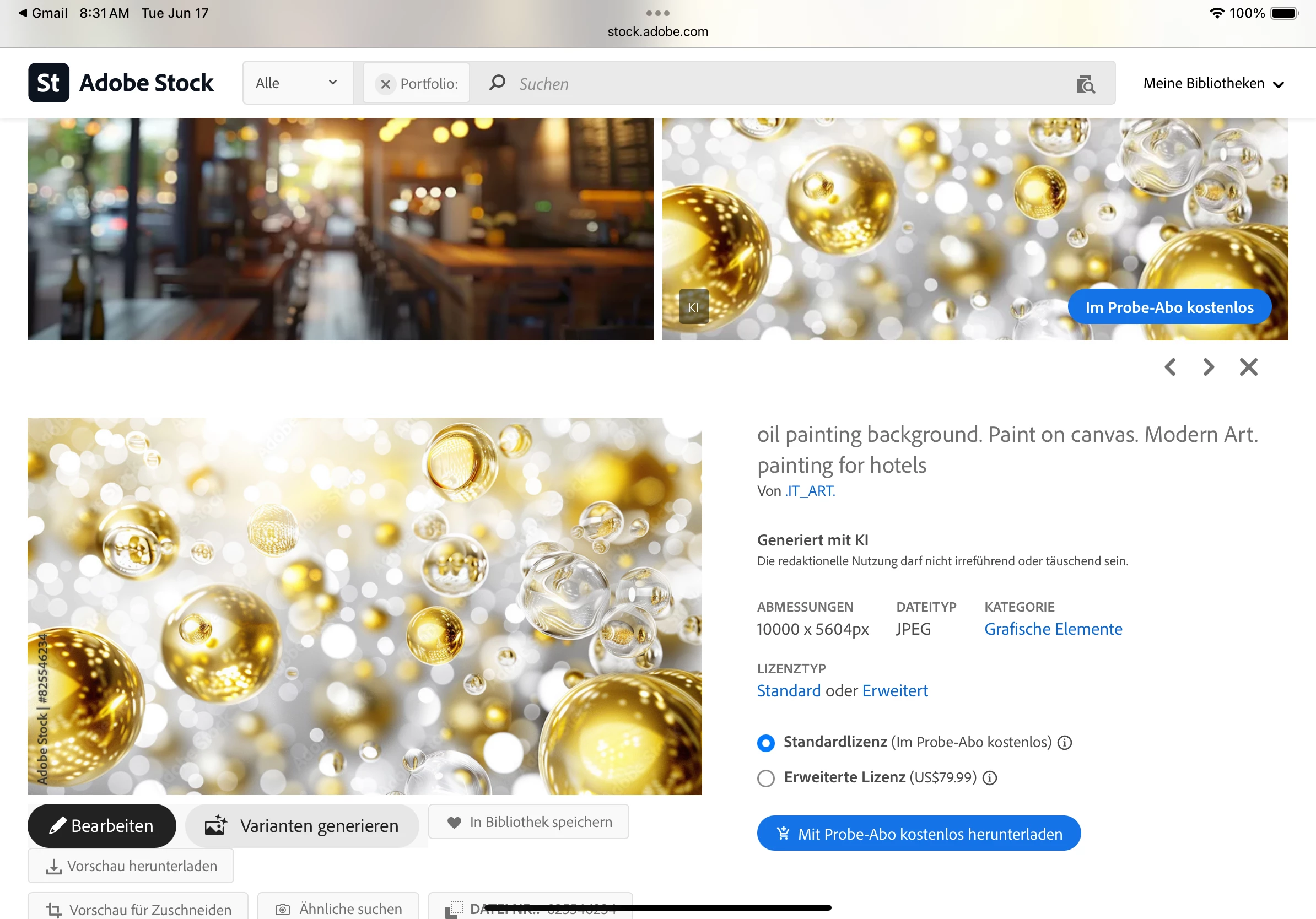1316x919 pixels.
Task: Select the Erweiterte Lizenz radio button
Action: (766, 778)
